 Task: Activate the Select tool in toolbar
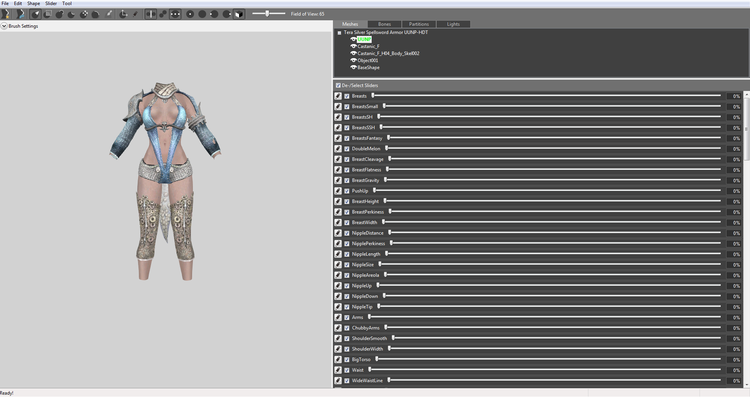tap(35, 14)
